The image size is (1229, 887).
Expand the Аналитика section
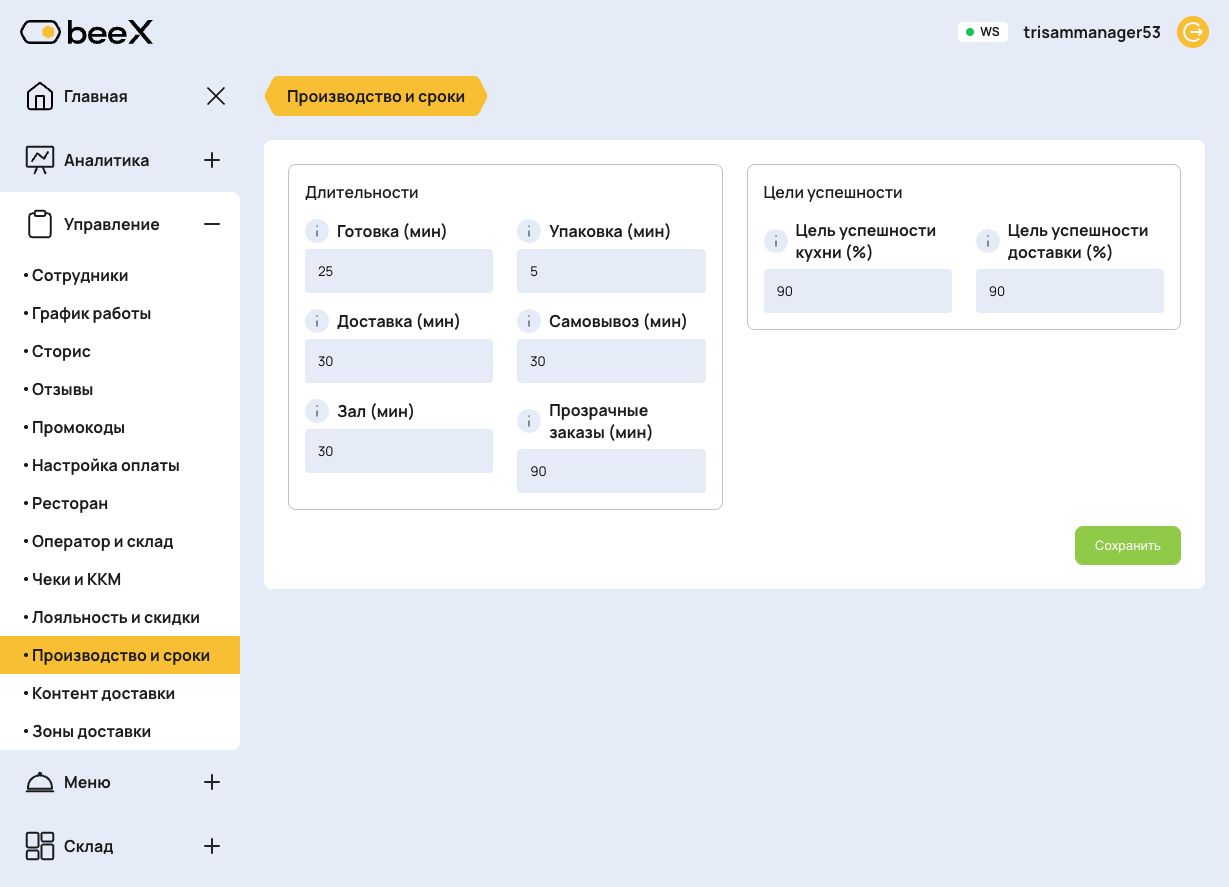pos(212,160)
